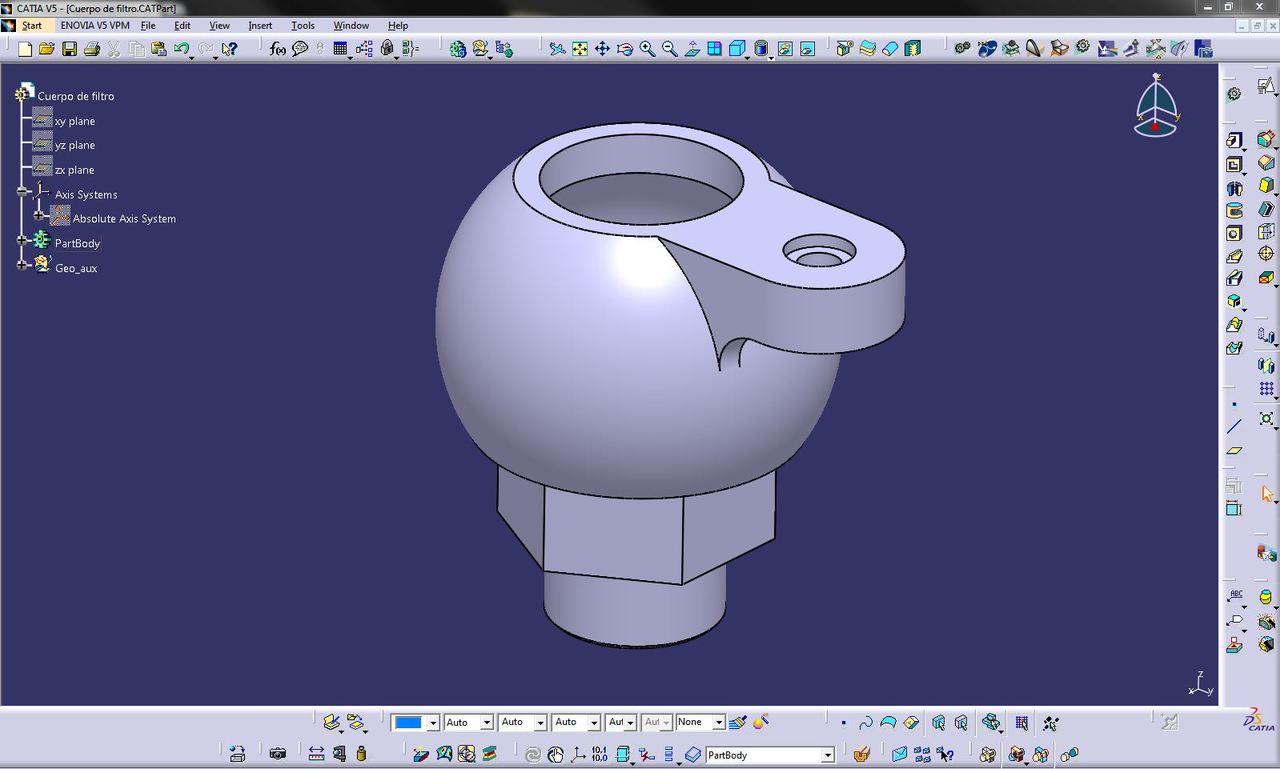Fit All In view icon
The height and width of the screenshot is (769, 1280).
tap(580, 48)
